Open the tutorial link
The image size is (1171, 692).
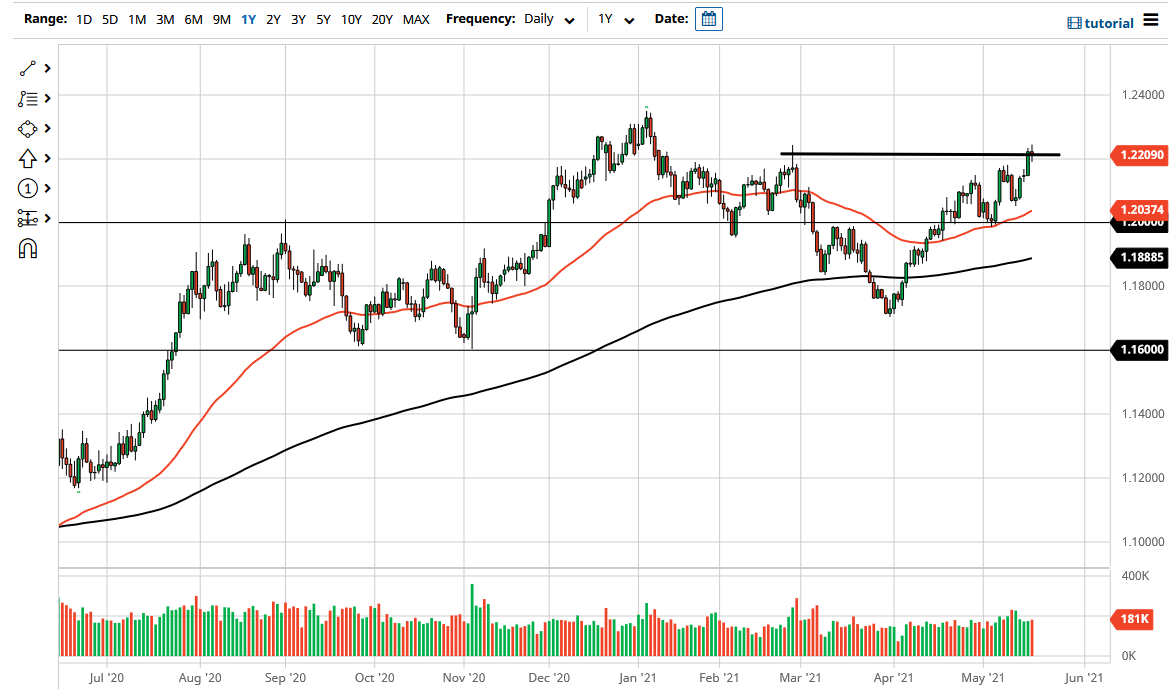pos(1109,23)
